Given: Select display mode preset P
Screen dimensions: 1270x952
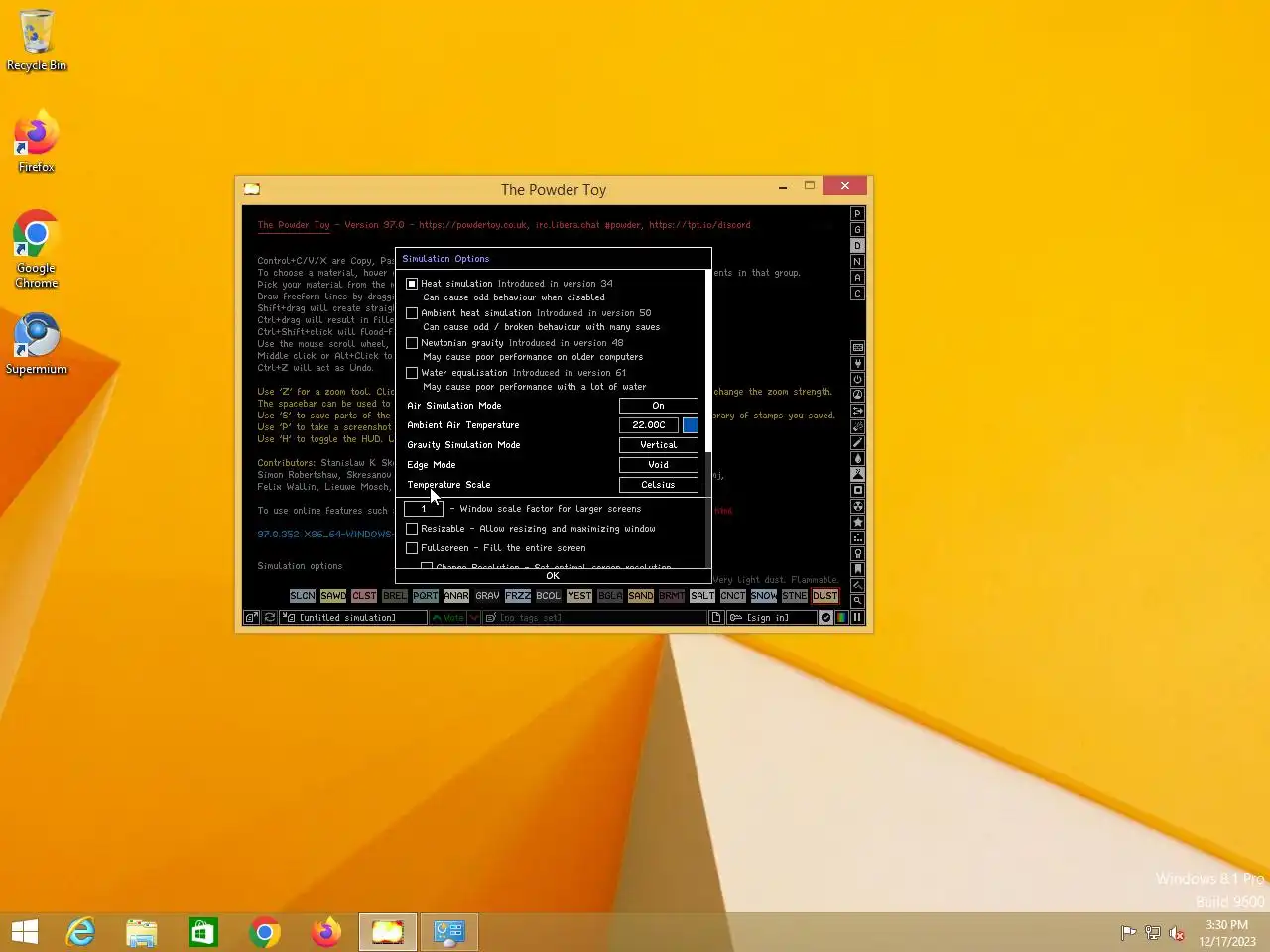Looking at the screenshot, I should [x=858, y=214].
